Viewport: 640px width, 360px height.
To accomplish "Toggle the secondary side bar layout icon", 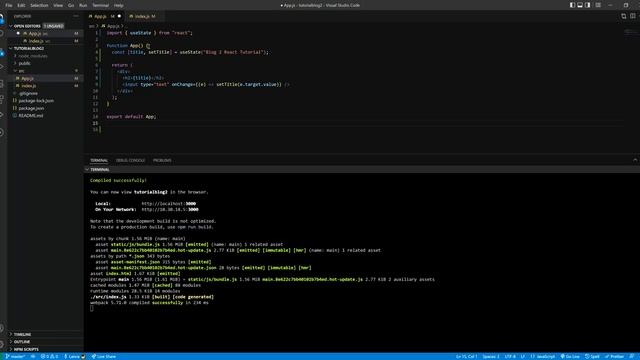I will pyautogui.click(x=588, y=5).
